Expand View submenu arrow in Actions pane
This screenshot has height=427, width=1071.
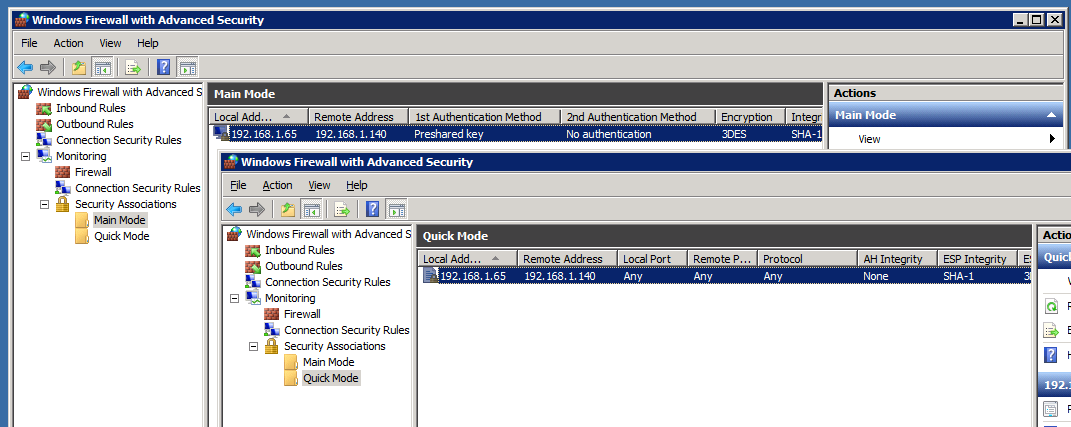click(1052, 139)
